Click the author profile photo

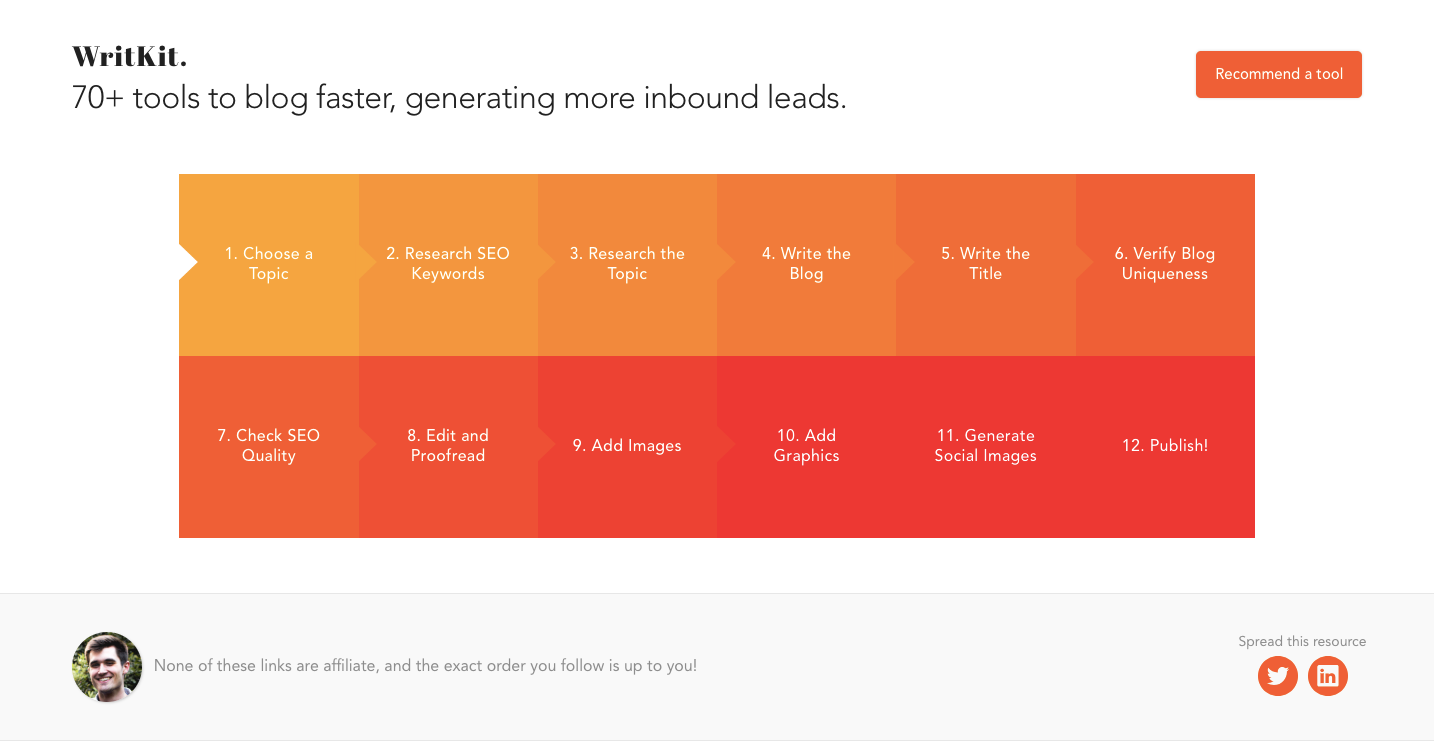pos(107,667)
